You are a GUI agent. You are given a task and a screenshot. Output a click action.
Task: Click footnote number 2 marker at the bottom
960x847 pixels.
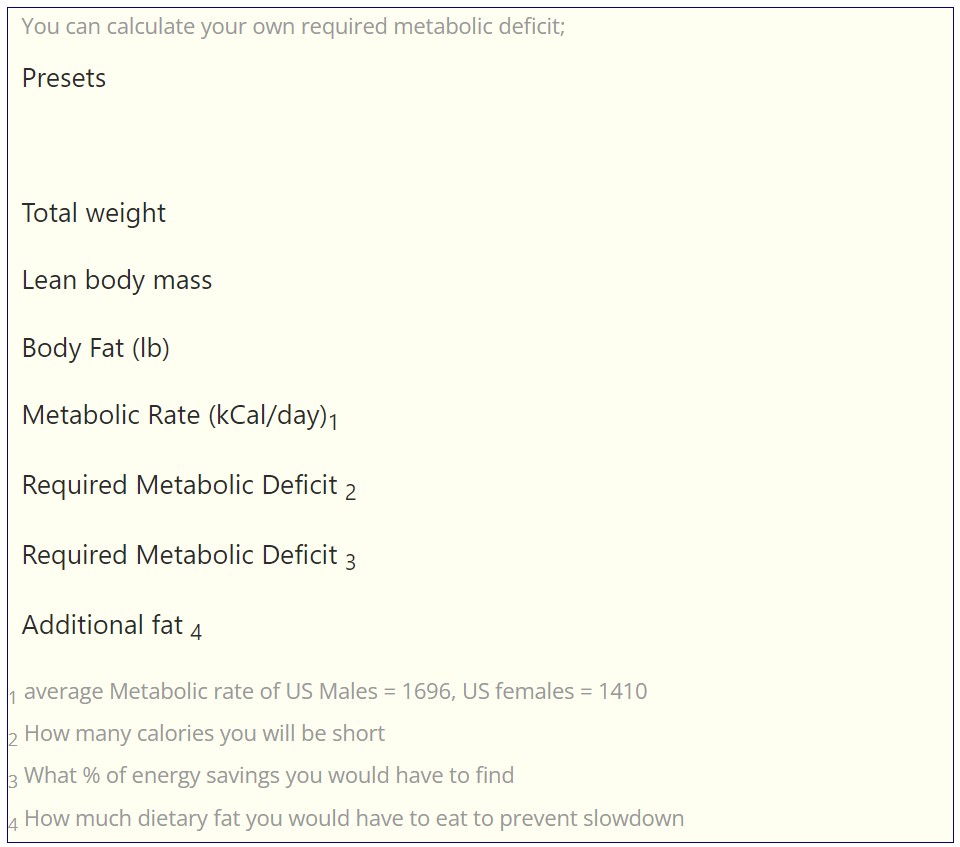point(13,740)
